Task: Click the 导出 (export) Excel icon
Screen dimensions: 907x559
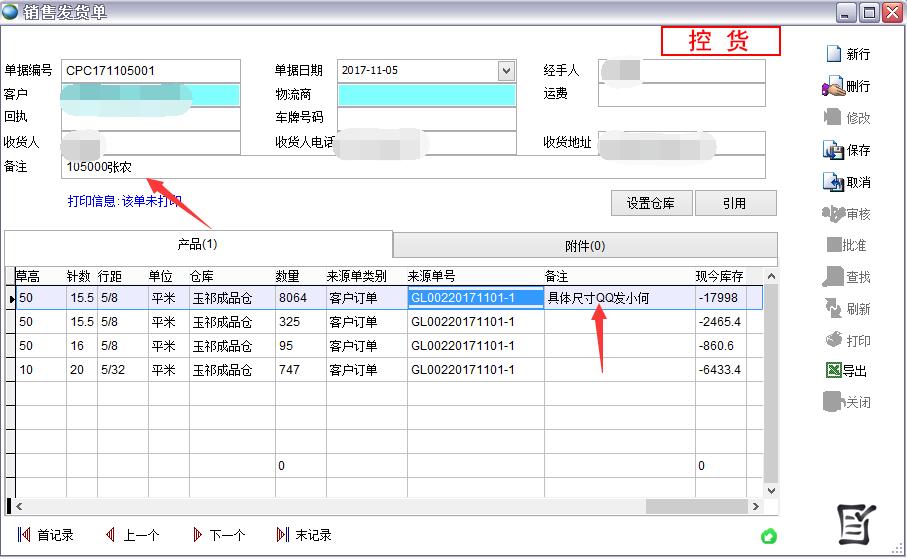Action: point(832,370)
